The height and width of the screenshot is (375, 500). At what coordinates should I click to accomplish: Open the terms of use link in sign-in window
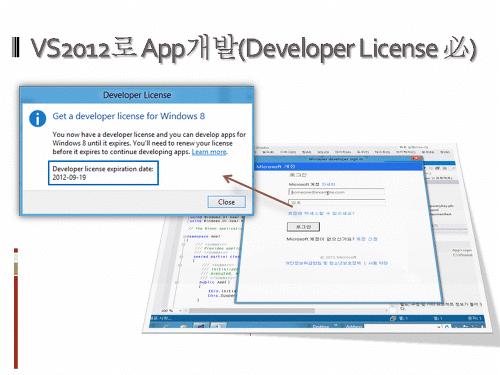pos(378,263)
